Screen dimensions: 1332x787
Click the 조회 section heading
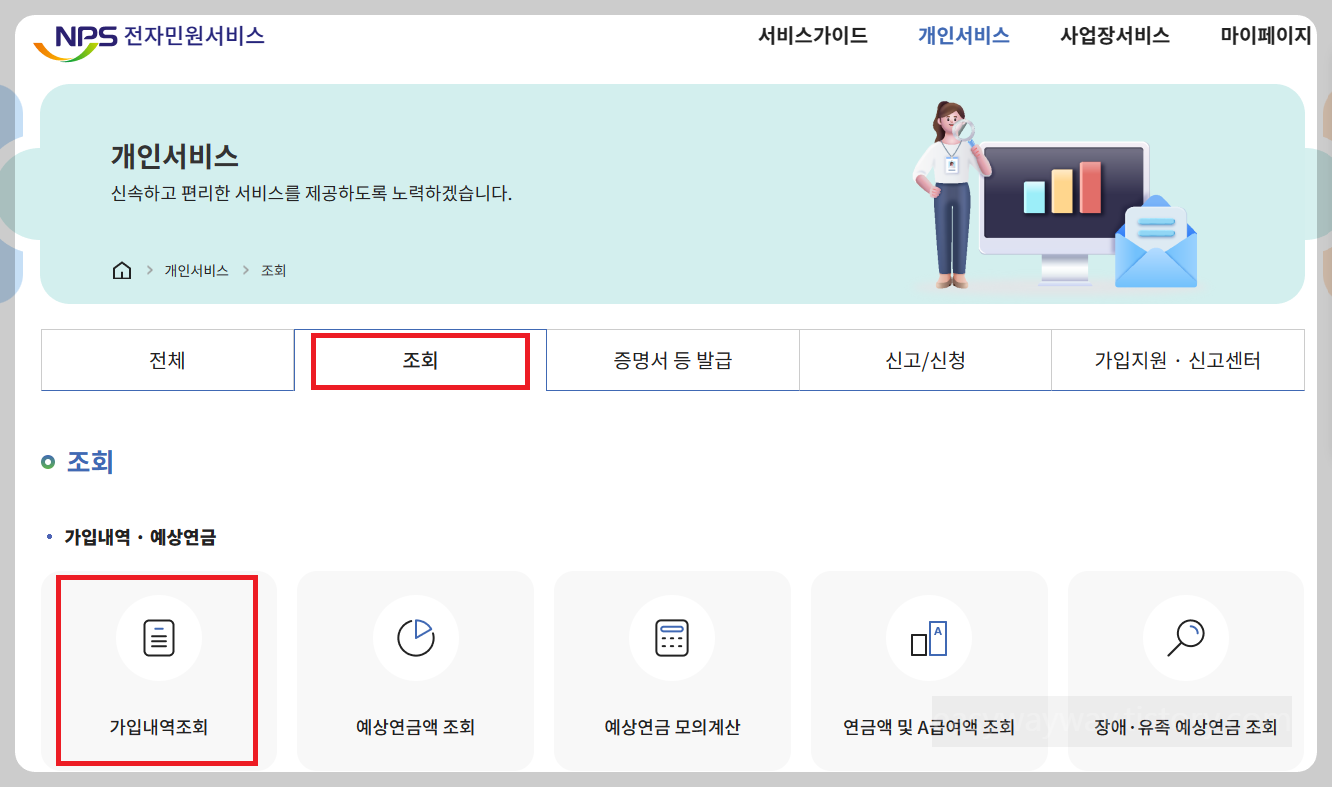click(x=90, y=462)
